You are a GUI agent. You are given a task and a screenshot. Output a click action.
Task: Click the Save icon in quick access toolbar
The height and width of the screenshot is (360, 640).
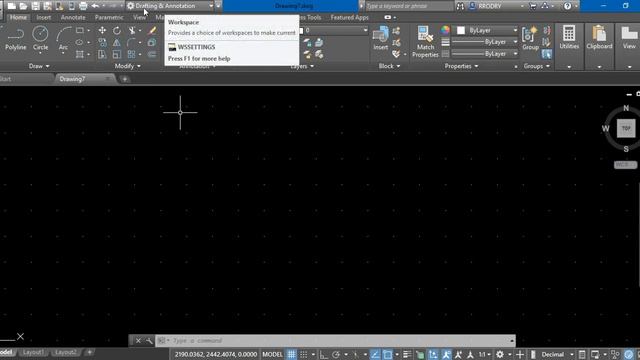pyautogui.click(x=36, y=6)
